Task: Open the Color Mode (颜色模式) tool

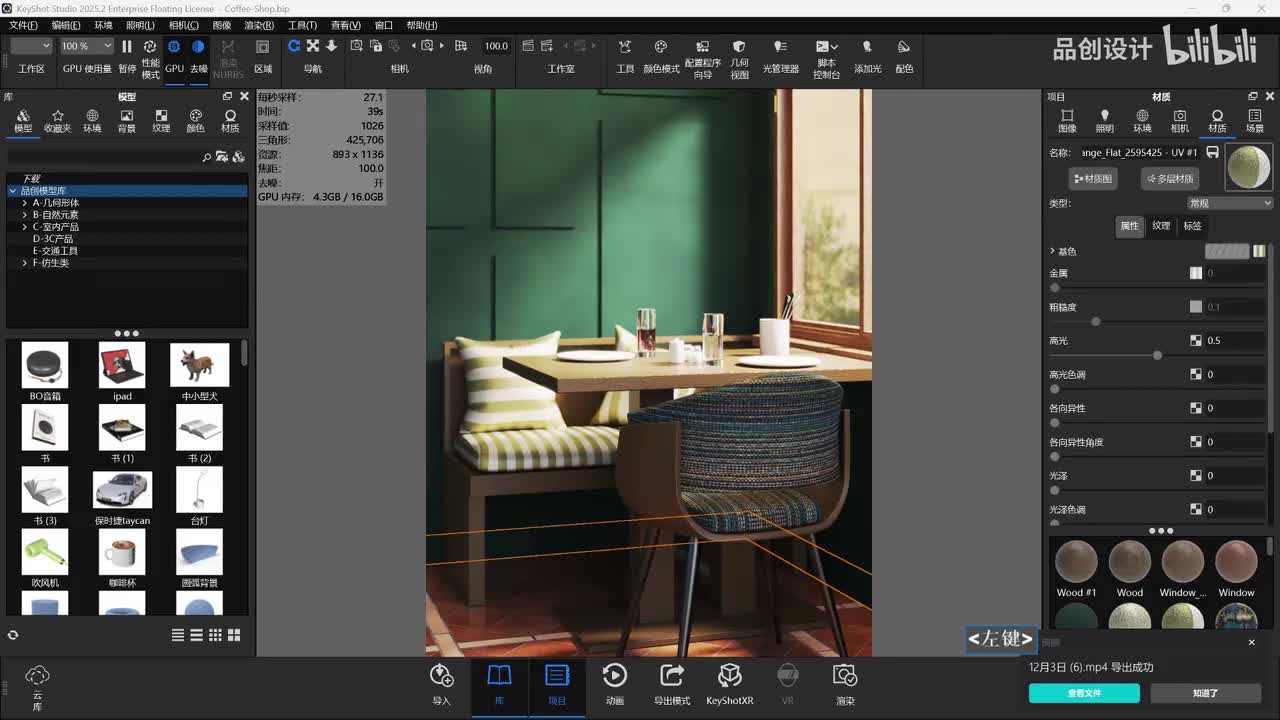Action: [661, 47]
